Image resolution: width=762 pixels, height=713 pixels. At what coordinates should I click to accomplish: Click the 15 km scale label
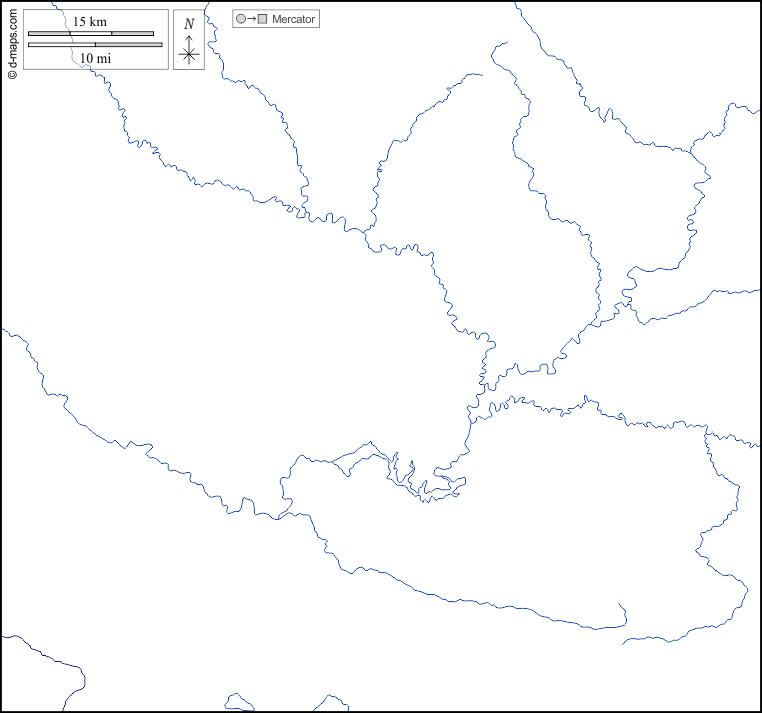point(90,22)
